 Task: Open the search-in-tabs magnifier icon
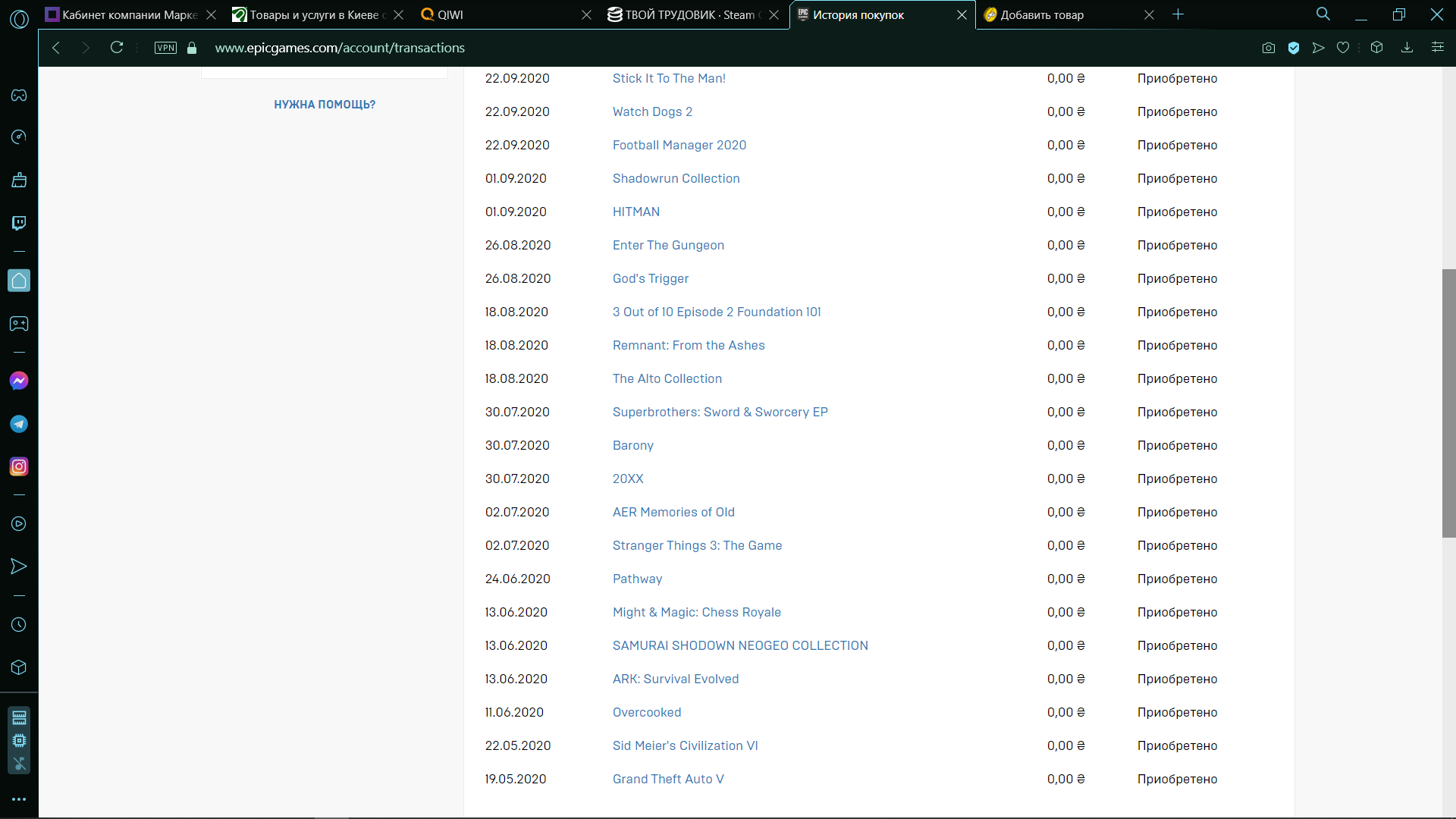coord(1323,14)
